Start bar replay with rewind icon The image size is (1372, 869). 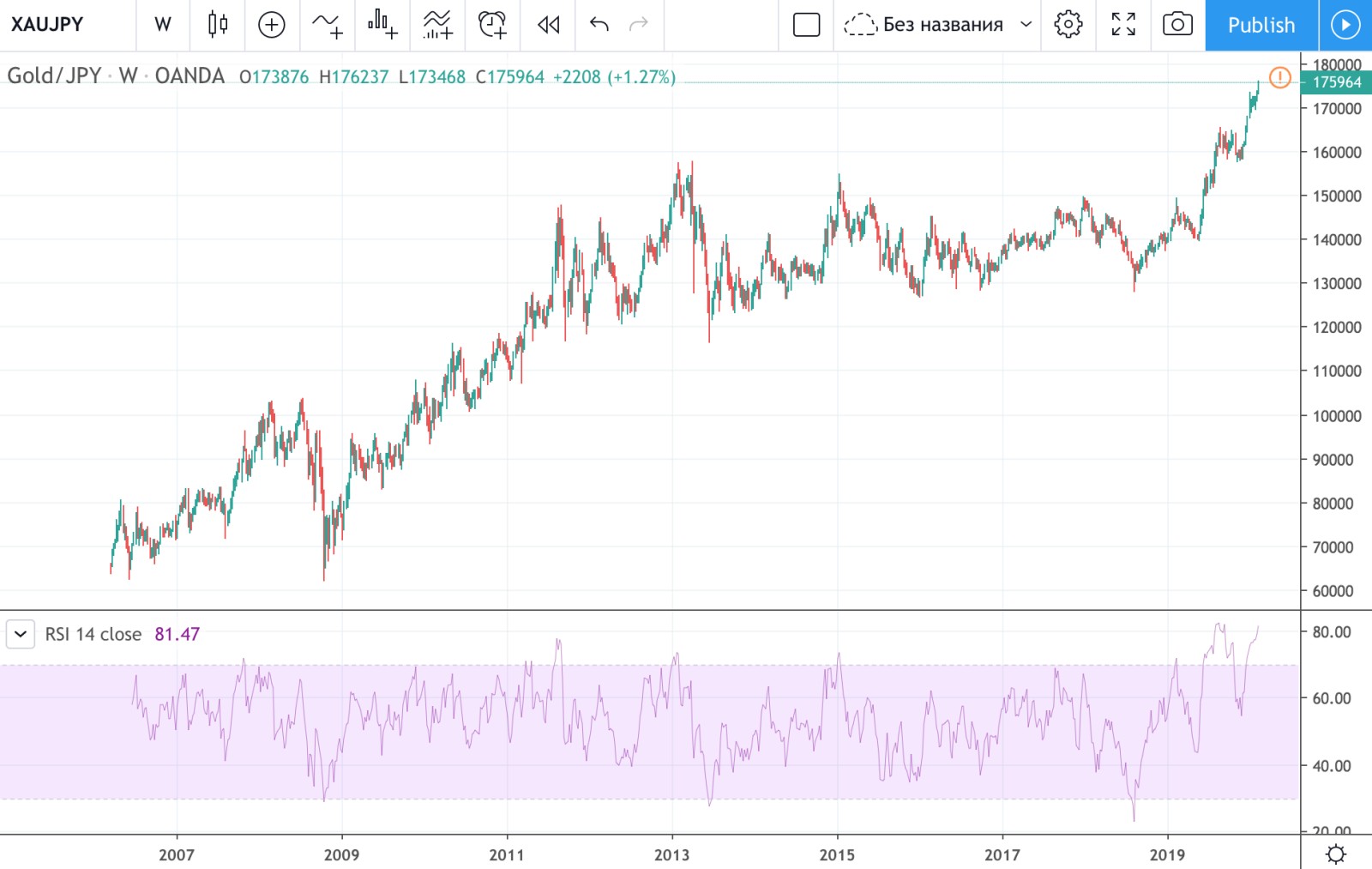tap(548, 25)
